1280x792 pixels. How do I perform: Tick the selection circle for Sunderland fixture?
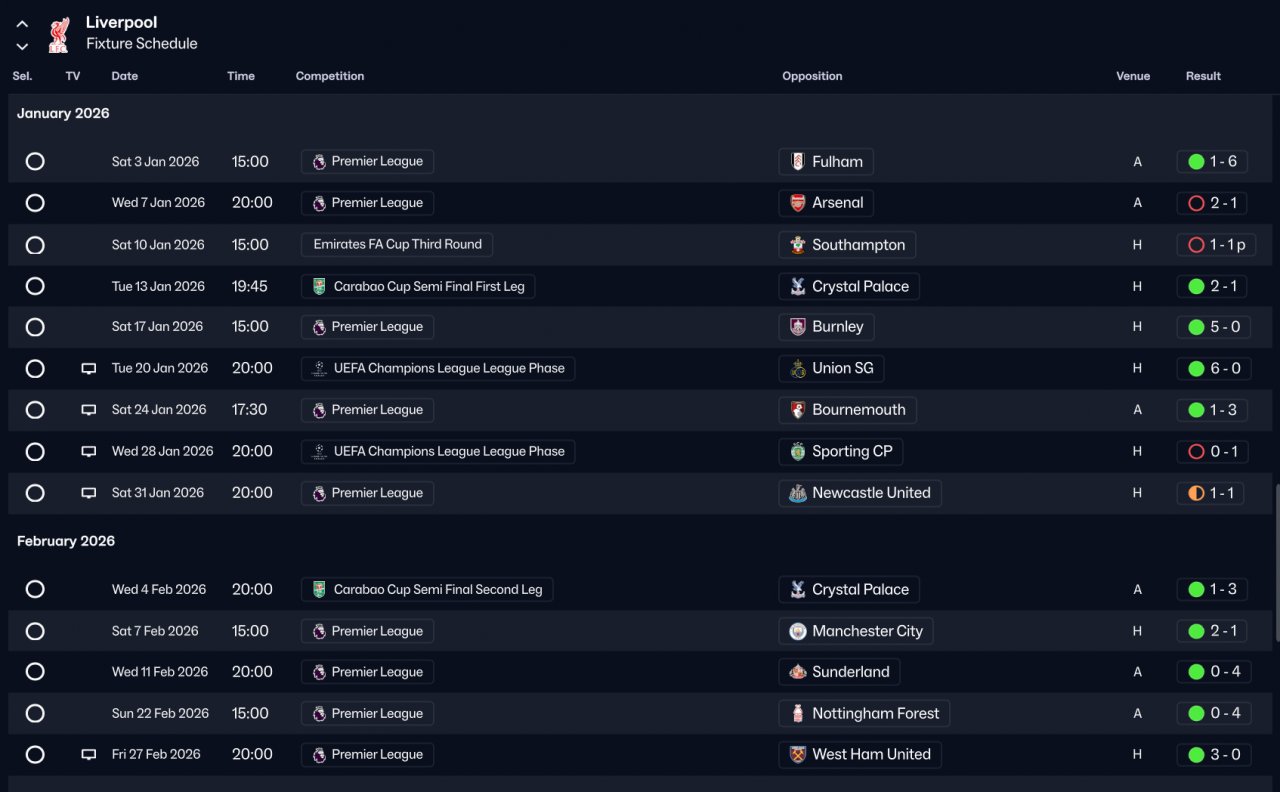coord(35,673)
